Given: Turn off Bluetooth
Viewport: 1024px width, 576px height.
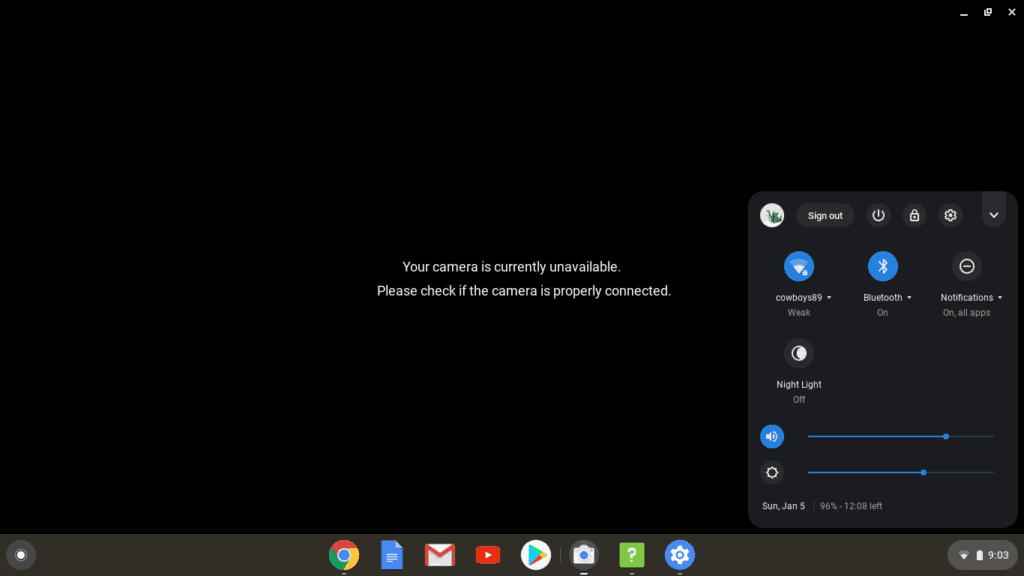Looking at the screenshot, I should [x=883, y=266].
